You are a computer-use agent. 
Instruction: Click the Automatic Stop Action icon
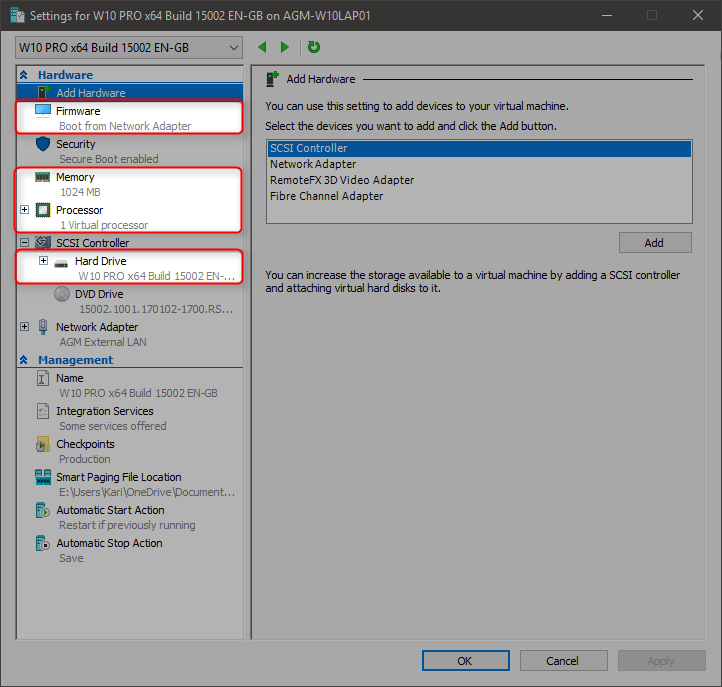[x=42, y=543]
